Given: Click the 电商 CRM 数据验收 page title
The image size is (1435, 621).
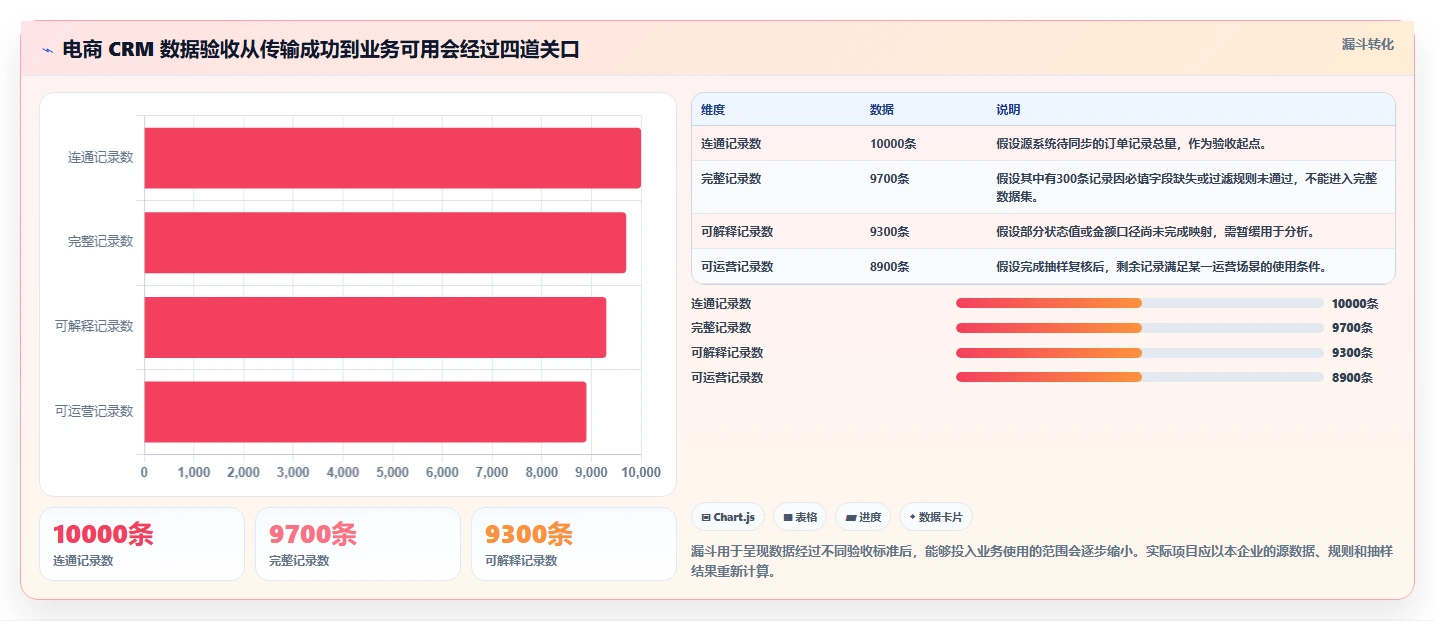Looking at the screenshot, I should pos(320,50).
